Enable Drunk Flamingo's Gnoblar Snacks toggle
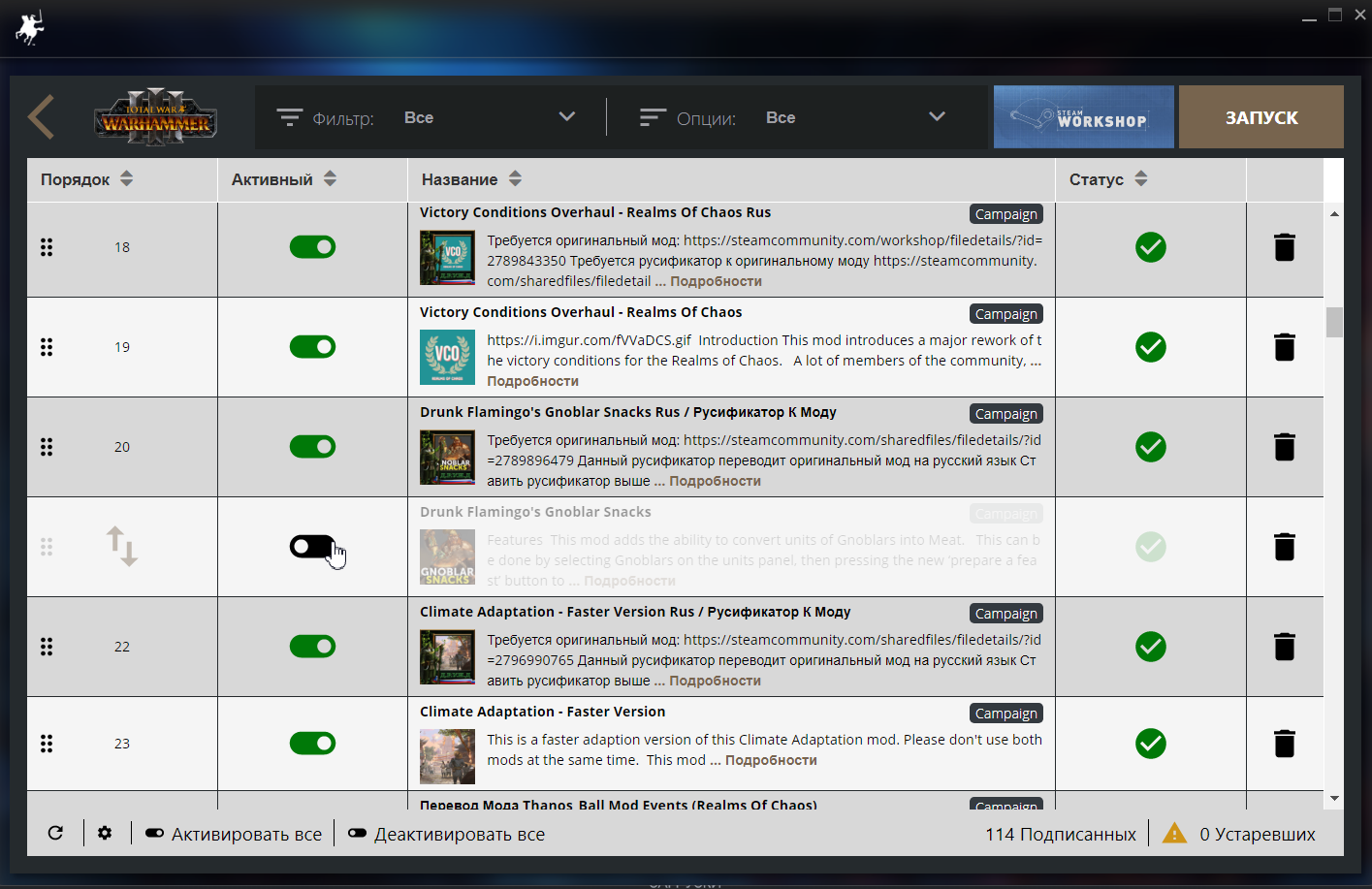Screen dimensions: 1372x889 click(312, 547)
